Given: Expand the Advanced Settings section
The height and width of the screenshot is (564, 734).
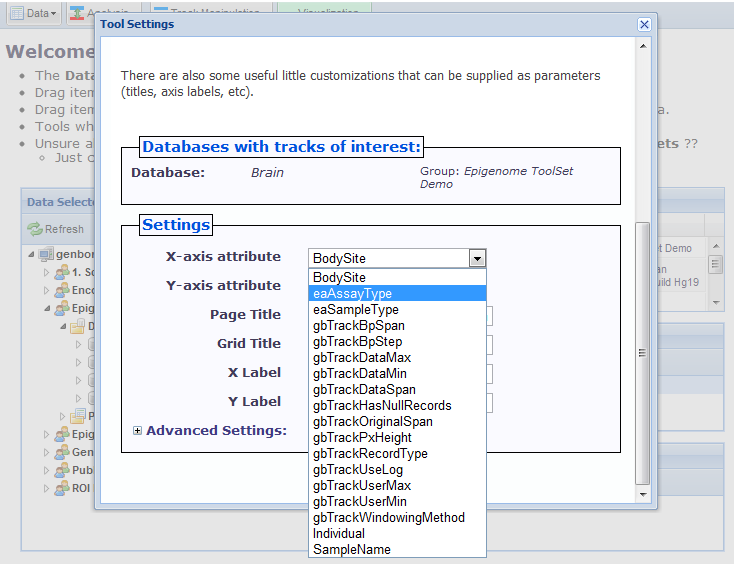Looking at the screenshot, I should pos(138,431).
